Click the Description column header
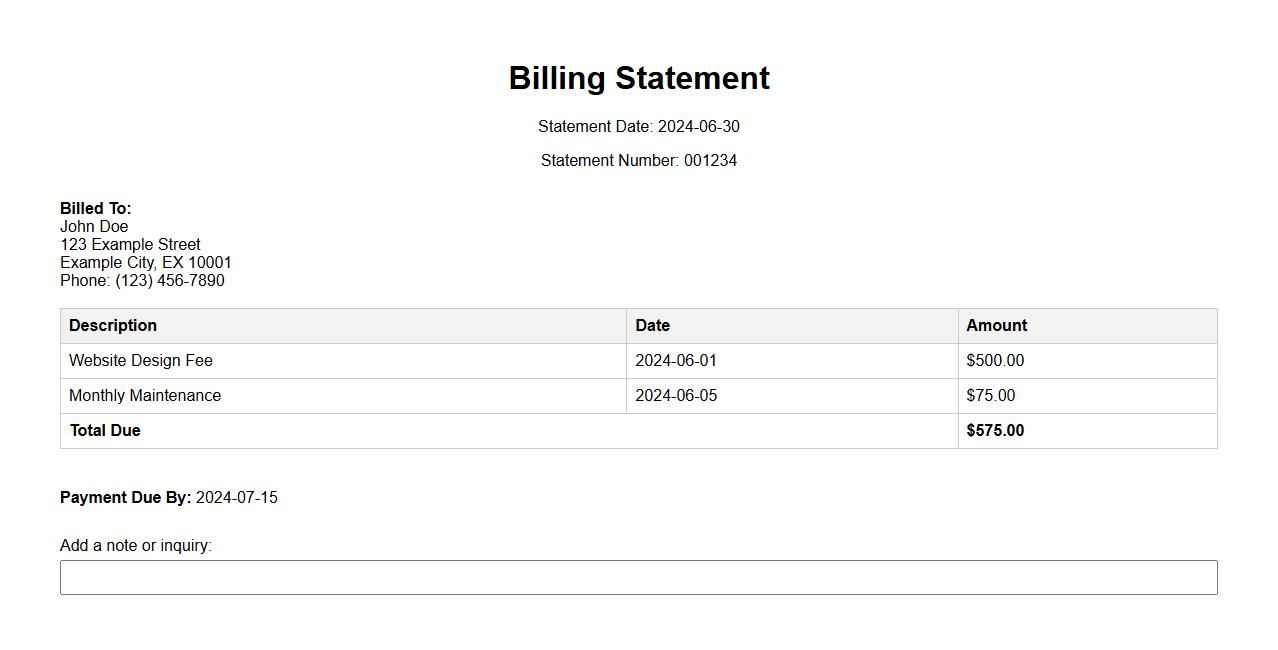1278x650 pixels. pos(113,326)
